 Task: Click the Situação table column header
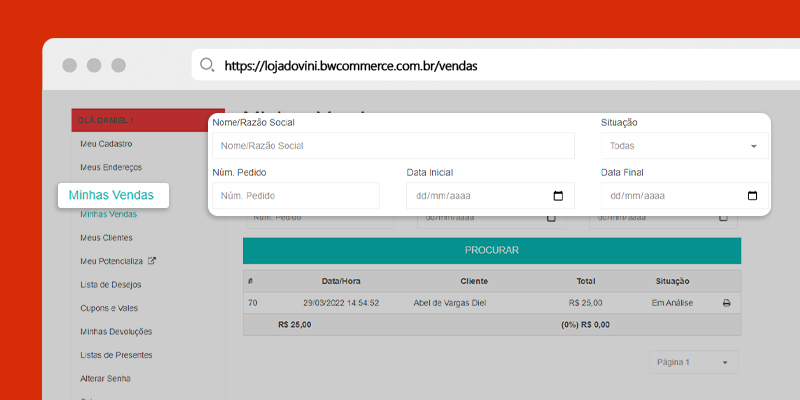pos(672,281)
